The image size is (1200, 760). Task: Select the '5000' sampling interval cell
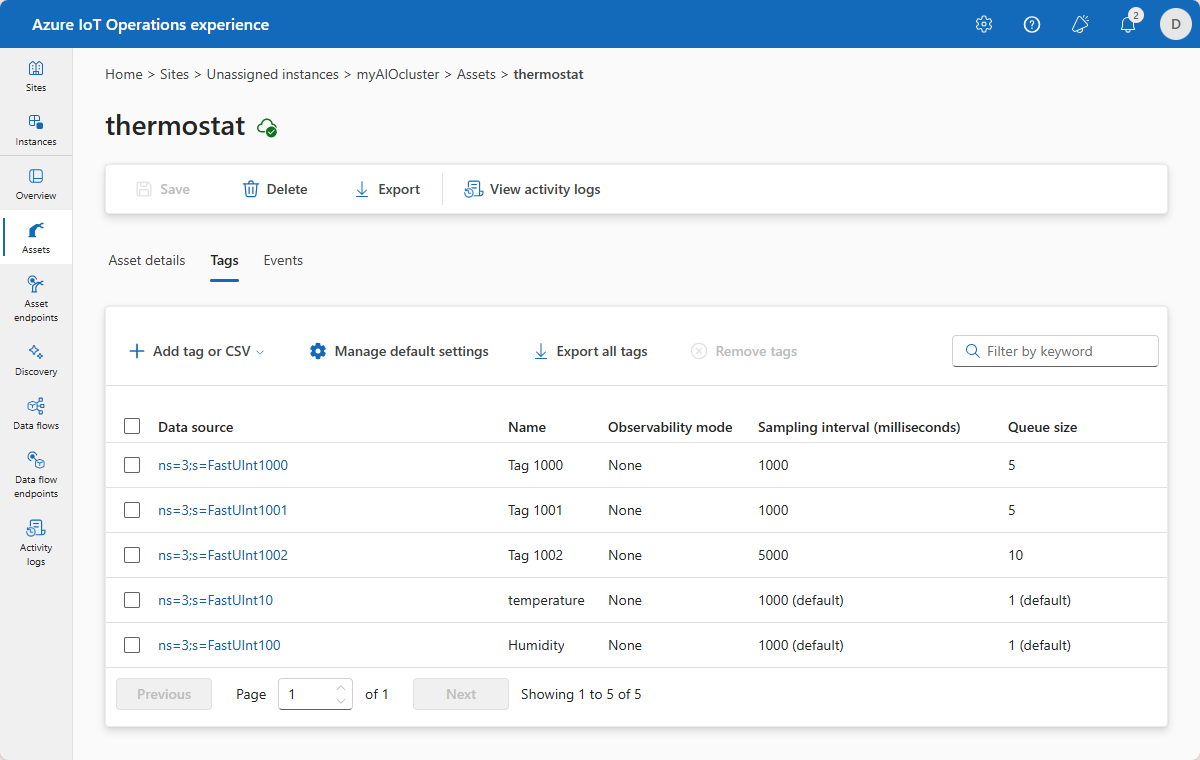(x=773, y=555)
